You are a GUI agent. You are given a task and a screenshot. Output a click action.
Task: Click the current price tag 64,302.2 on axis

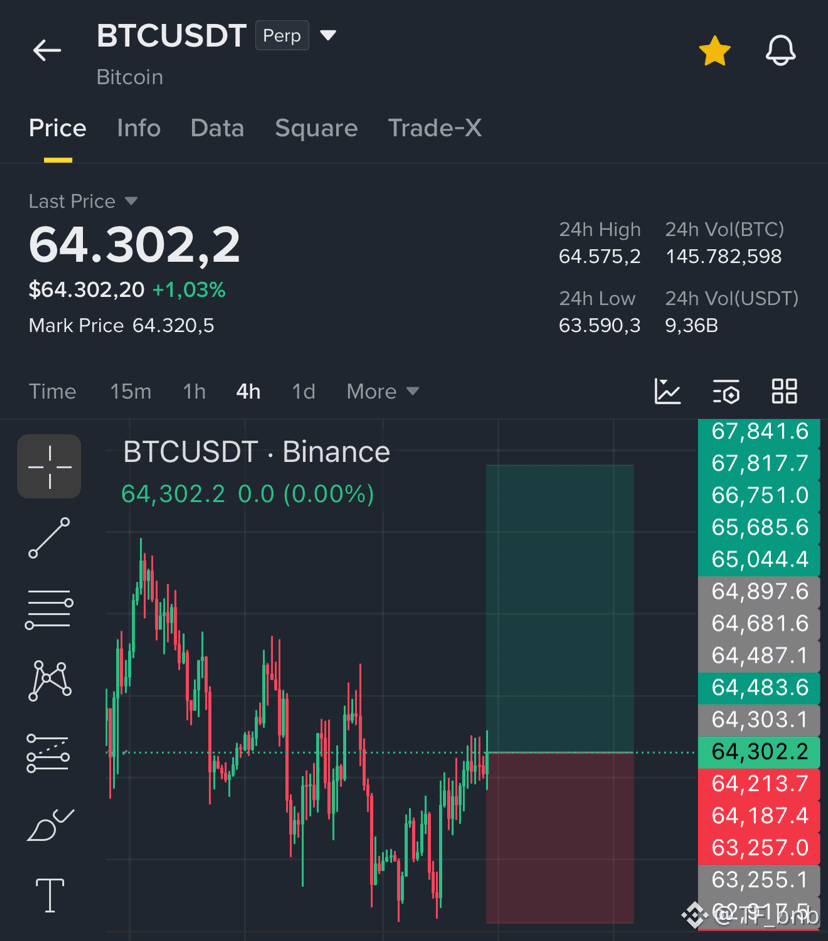tap(759, 752)
